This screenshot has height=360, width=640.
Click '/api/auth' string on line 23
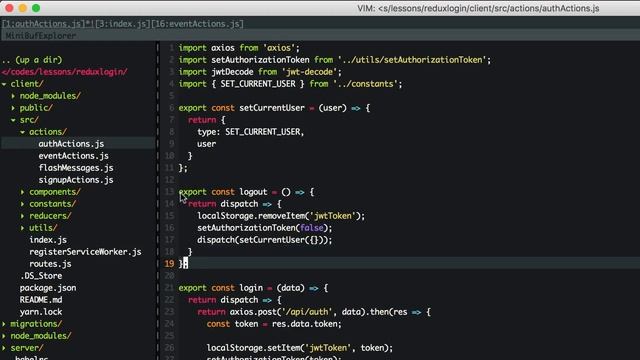307,312
